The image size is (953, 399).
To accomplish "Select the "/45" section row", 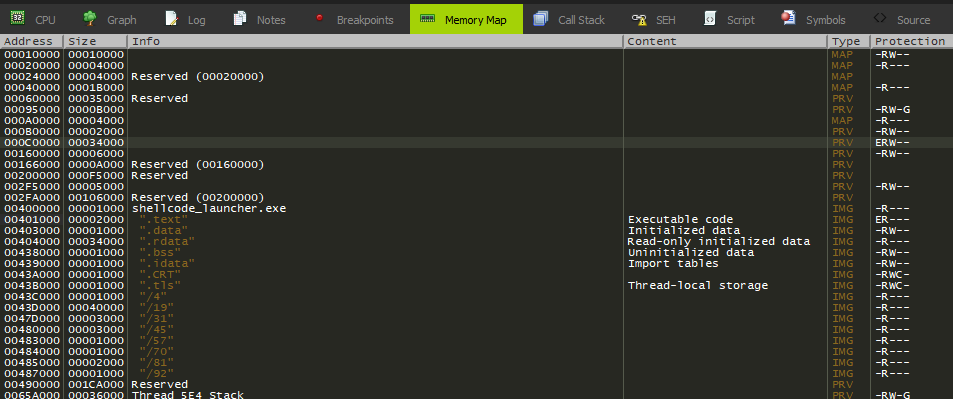I will [476, 330].
